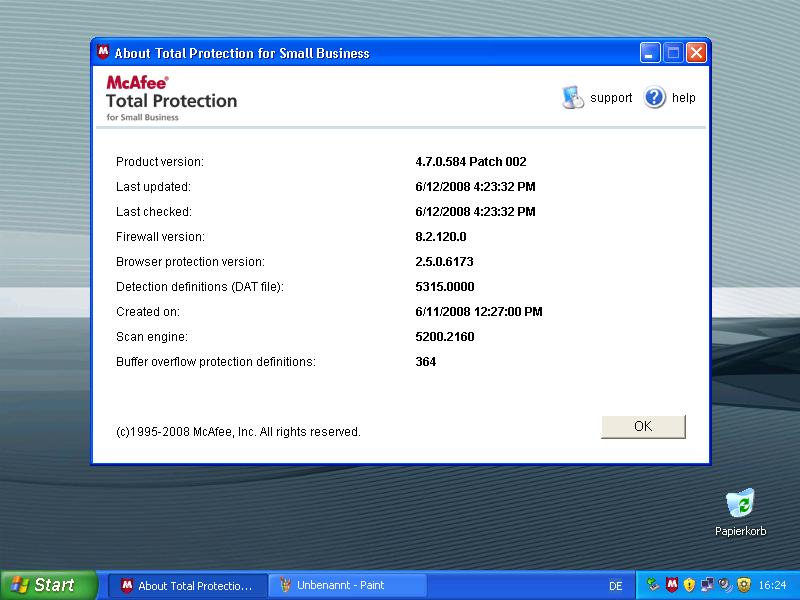Click yellow Windows Security alert tray icon
The width and height of the screenshot is (800, 600).
(x=689, y=584)
